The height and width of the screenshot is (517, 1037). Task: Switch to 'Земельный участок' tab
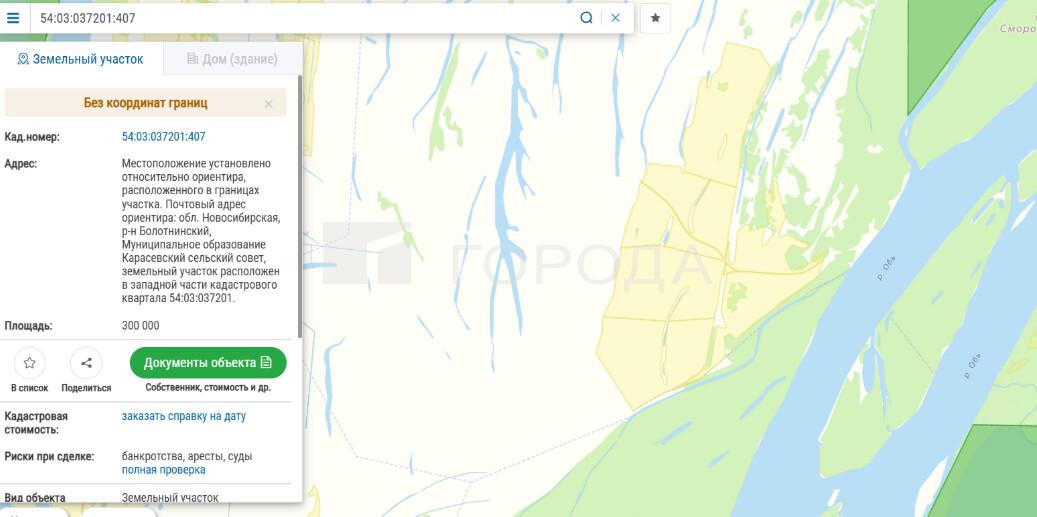click(x=81, y=59)
